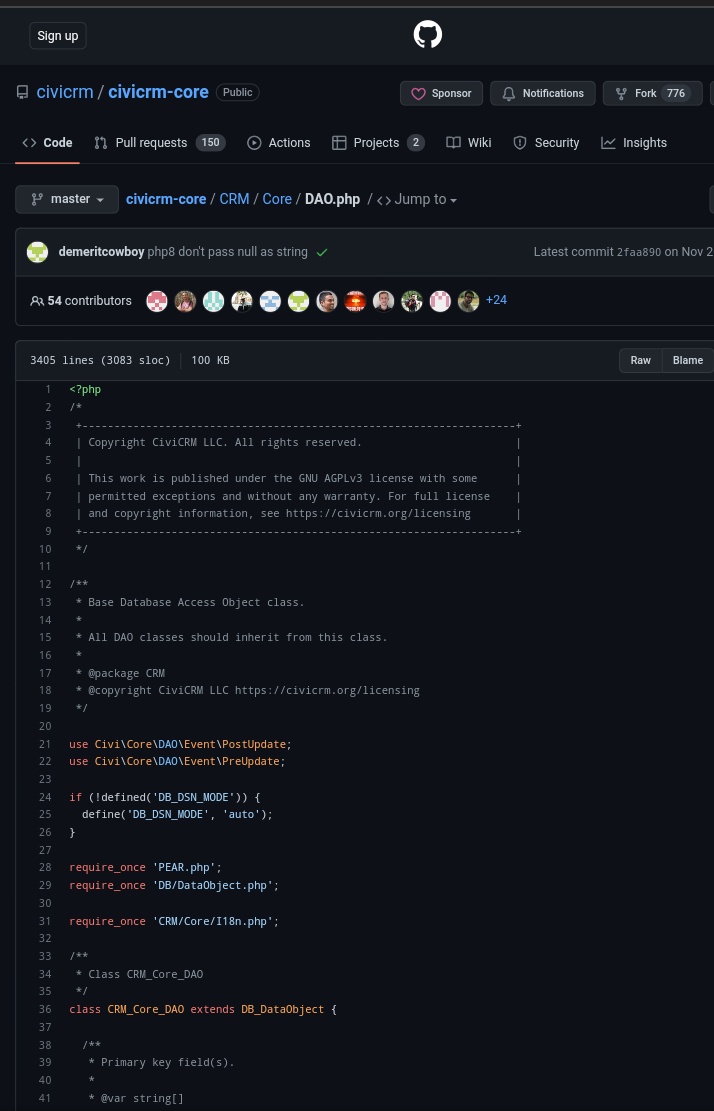Screen dimensions: 714x1111
Task: Go to CRM folder in breadcrumb
Action: point(234,199)
